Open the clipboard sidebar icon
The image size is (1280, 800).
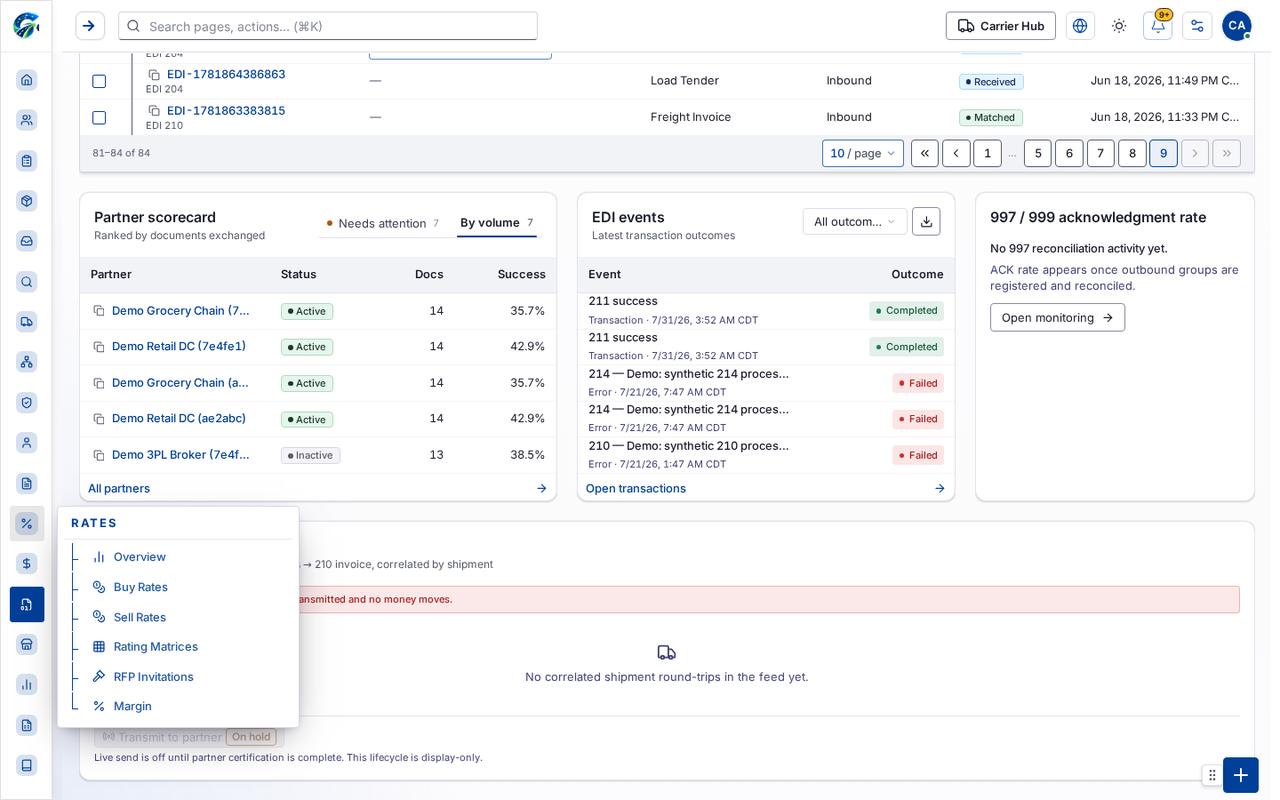[x=27, y=160]
